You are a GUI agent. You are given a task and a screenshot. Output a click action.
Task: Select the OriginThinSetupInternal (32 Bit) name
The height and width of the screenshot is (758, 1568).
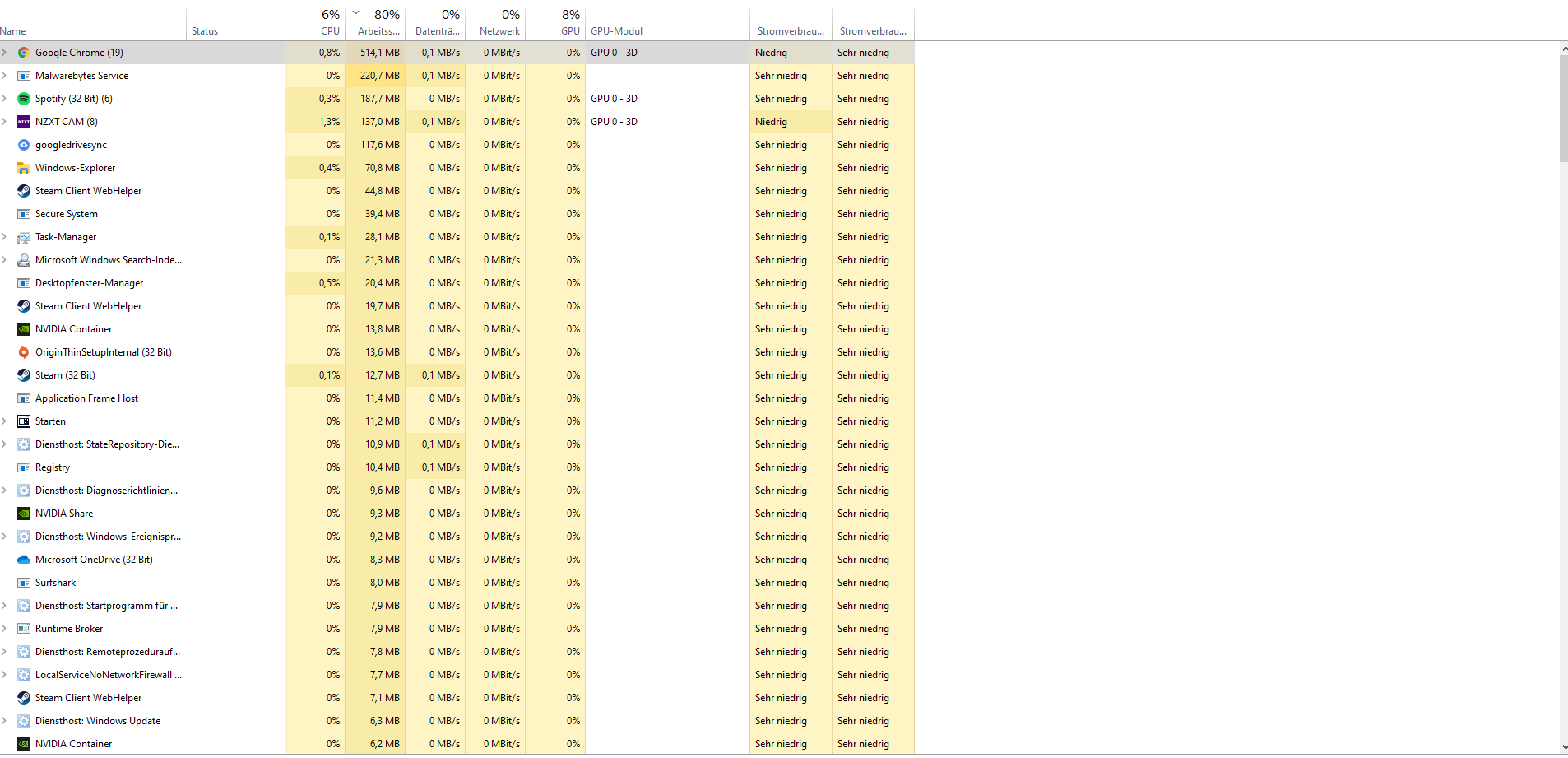click(x=104, y=352)
